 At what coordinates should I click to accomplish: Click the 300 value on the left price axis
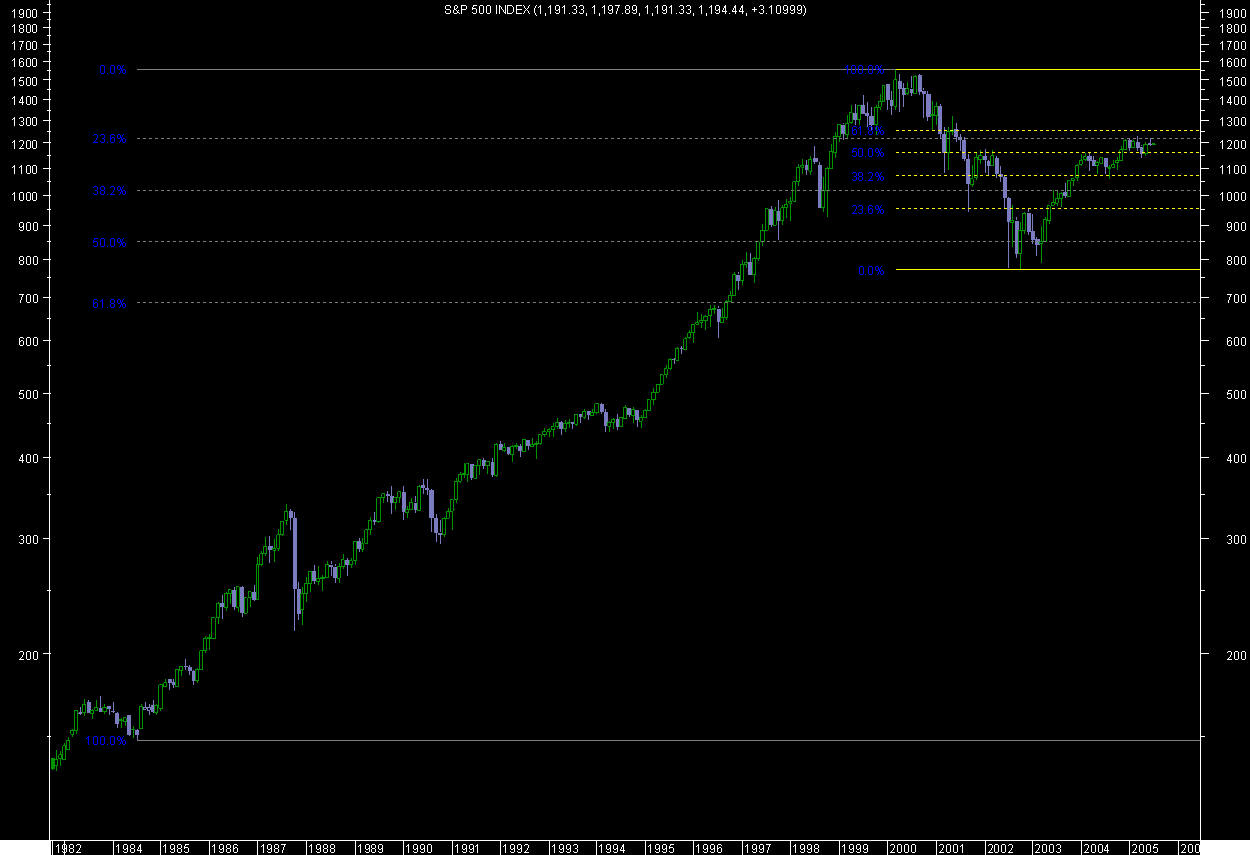(x=29, y=539)
